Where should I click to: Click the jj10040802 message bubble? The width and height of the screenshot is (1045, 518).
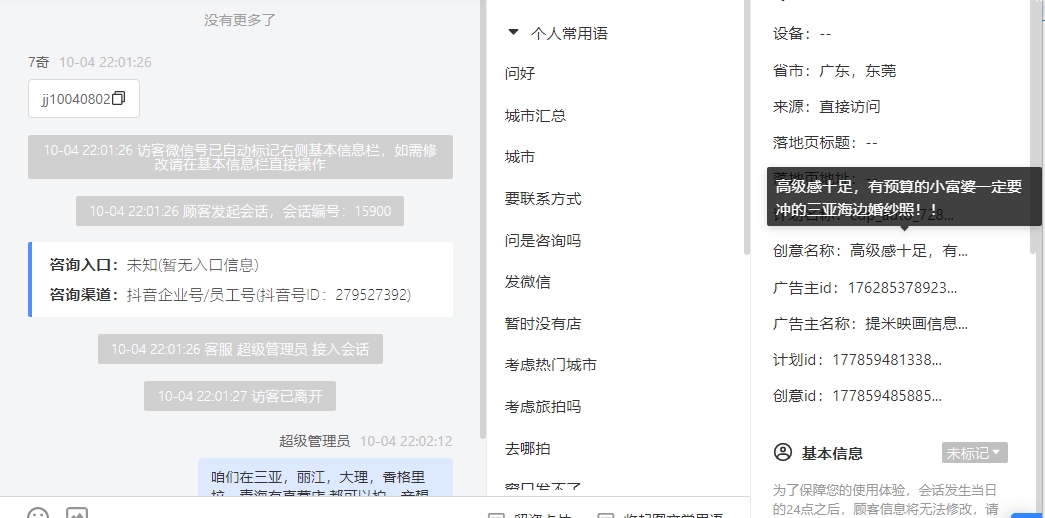(83, 99)
